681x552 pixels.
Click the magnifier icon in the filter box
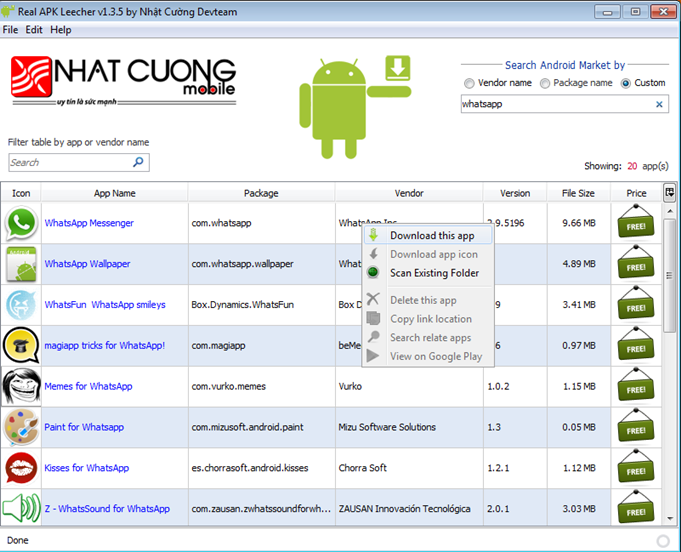pyautogui.click(x=138, y=162)
